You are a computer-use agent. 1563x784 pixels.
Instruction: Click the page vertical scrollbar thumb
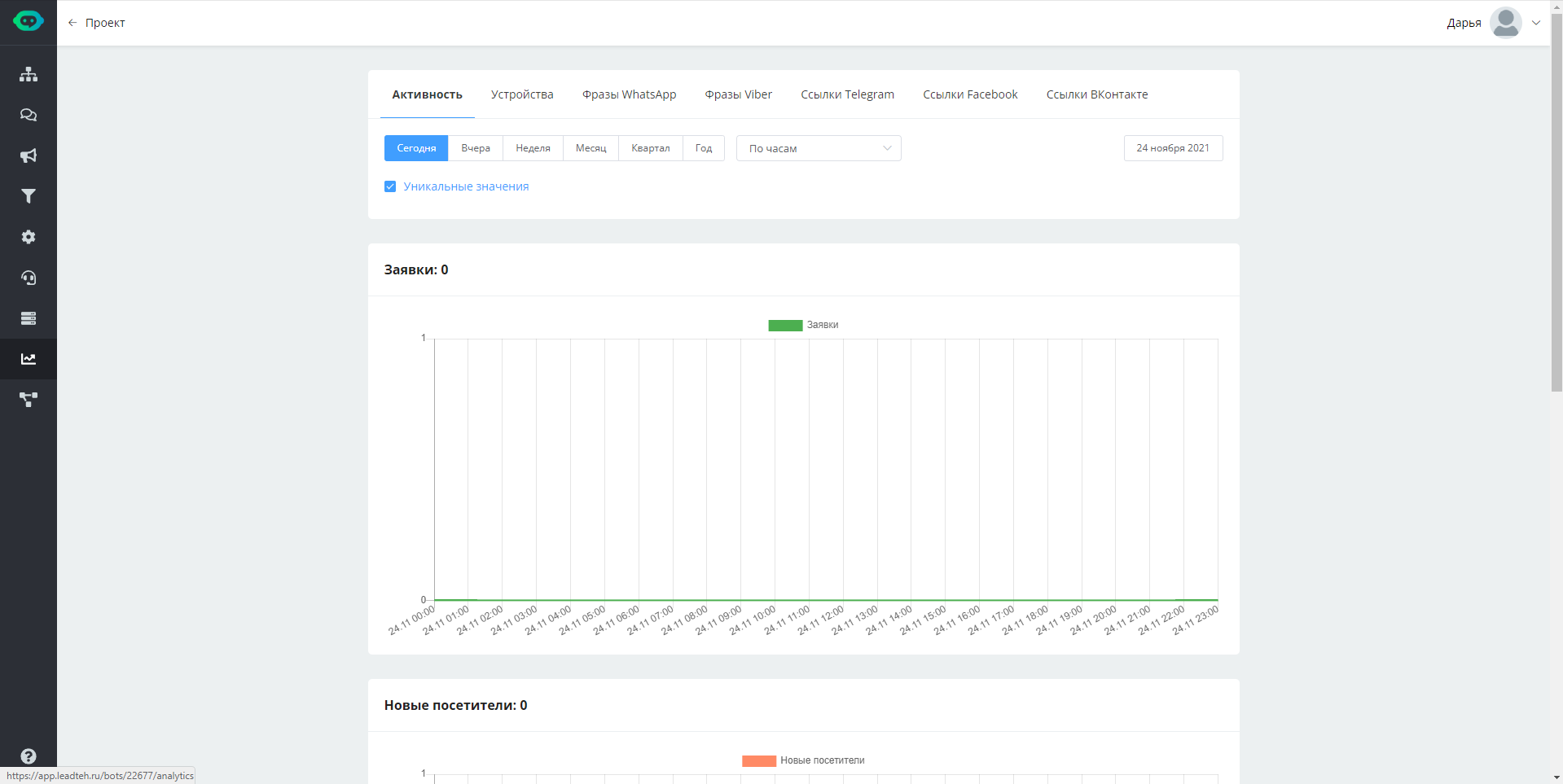click(1556, 202)
